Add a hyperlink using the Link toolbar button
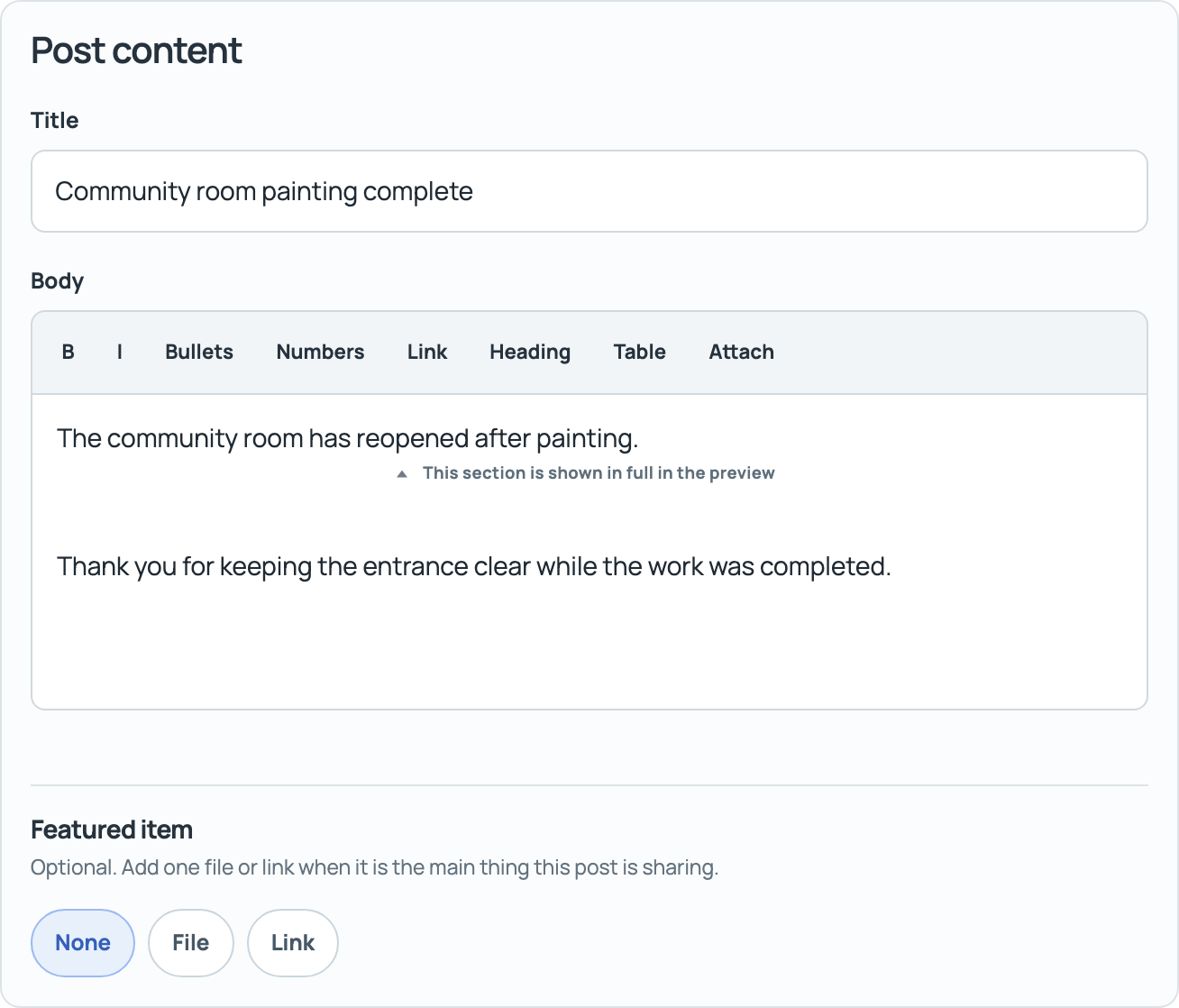The image size is (1179, 1008). (x=427, y=352)
